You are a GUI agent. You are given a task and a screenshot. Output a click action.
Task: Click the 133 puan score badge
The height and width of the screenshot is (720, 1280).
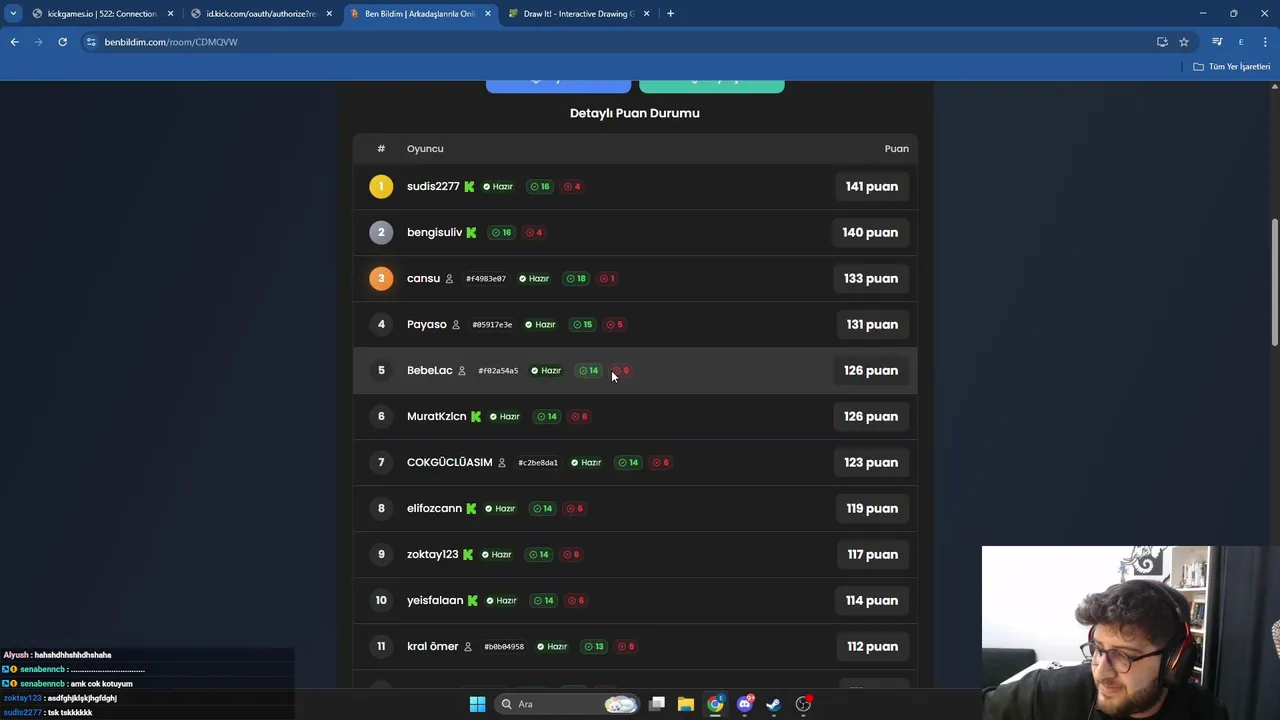[871, 278]
